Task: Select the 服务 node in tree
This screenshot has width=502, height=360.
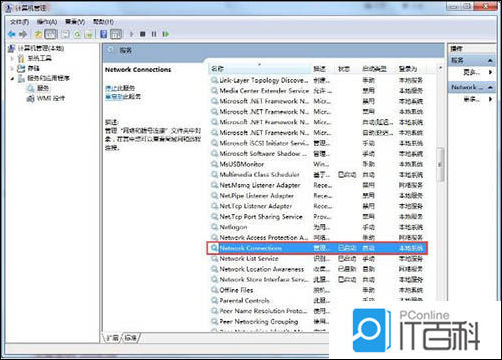Action: (x=43, y=88)
